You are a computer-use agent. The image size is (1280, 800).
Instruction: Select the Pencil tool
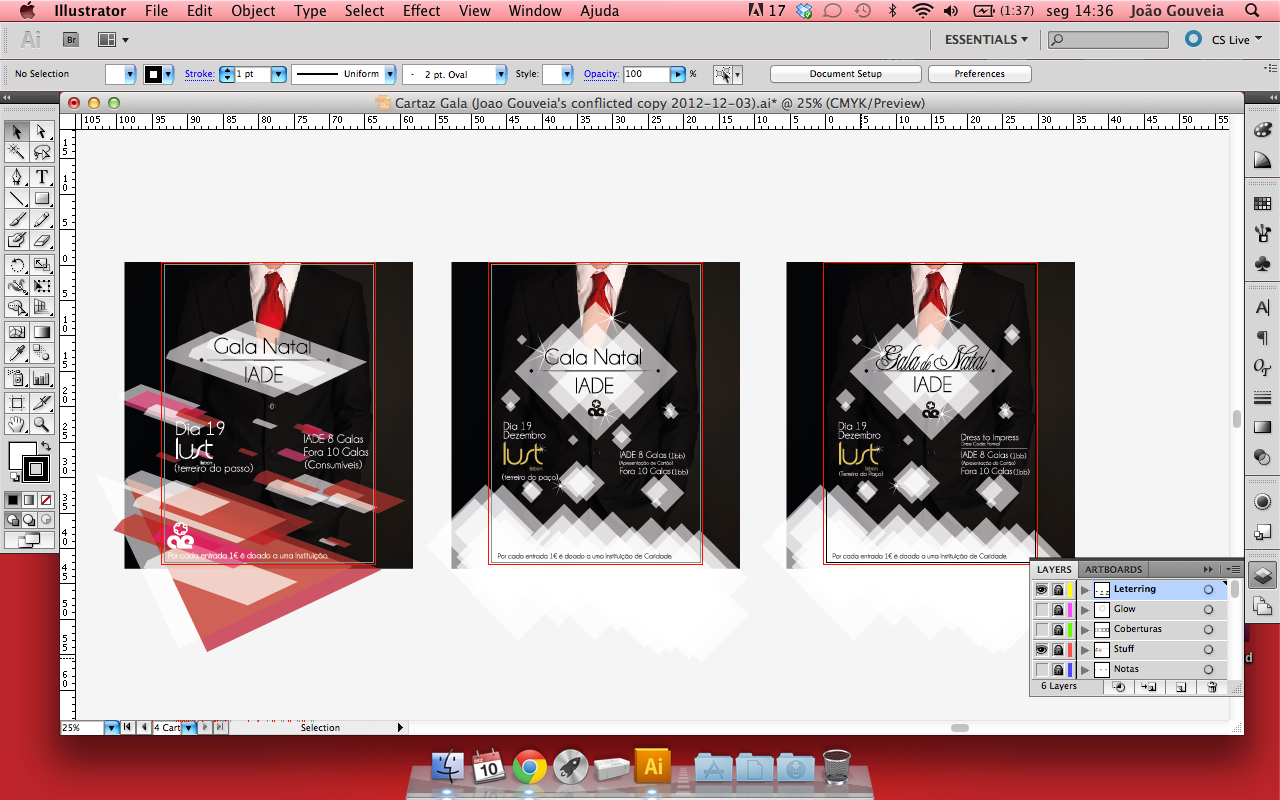tap(42, 219)
